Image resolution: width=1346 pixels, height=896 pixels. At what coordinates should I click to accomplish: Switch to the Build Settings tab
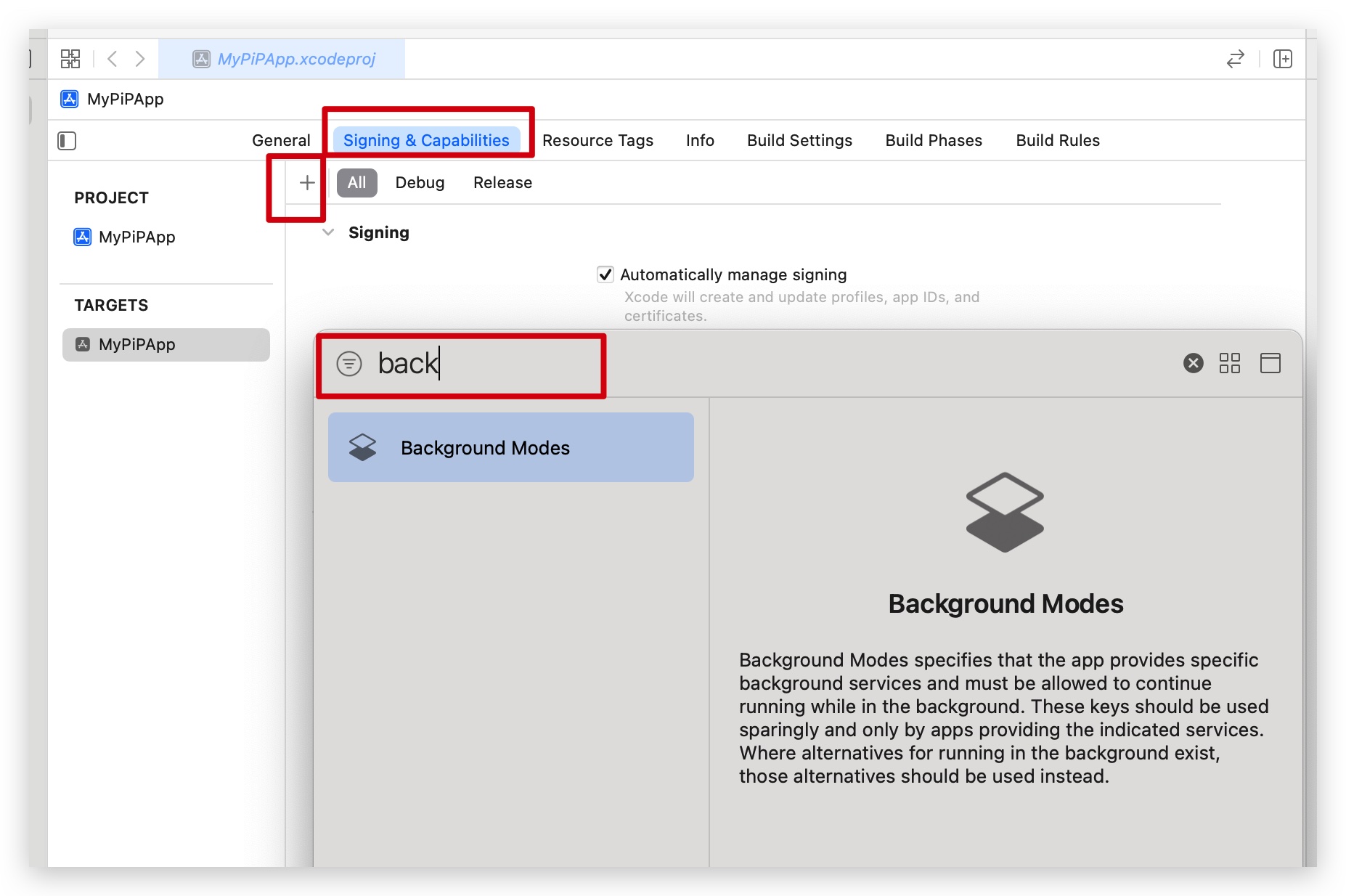[799, 141]
